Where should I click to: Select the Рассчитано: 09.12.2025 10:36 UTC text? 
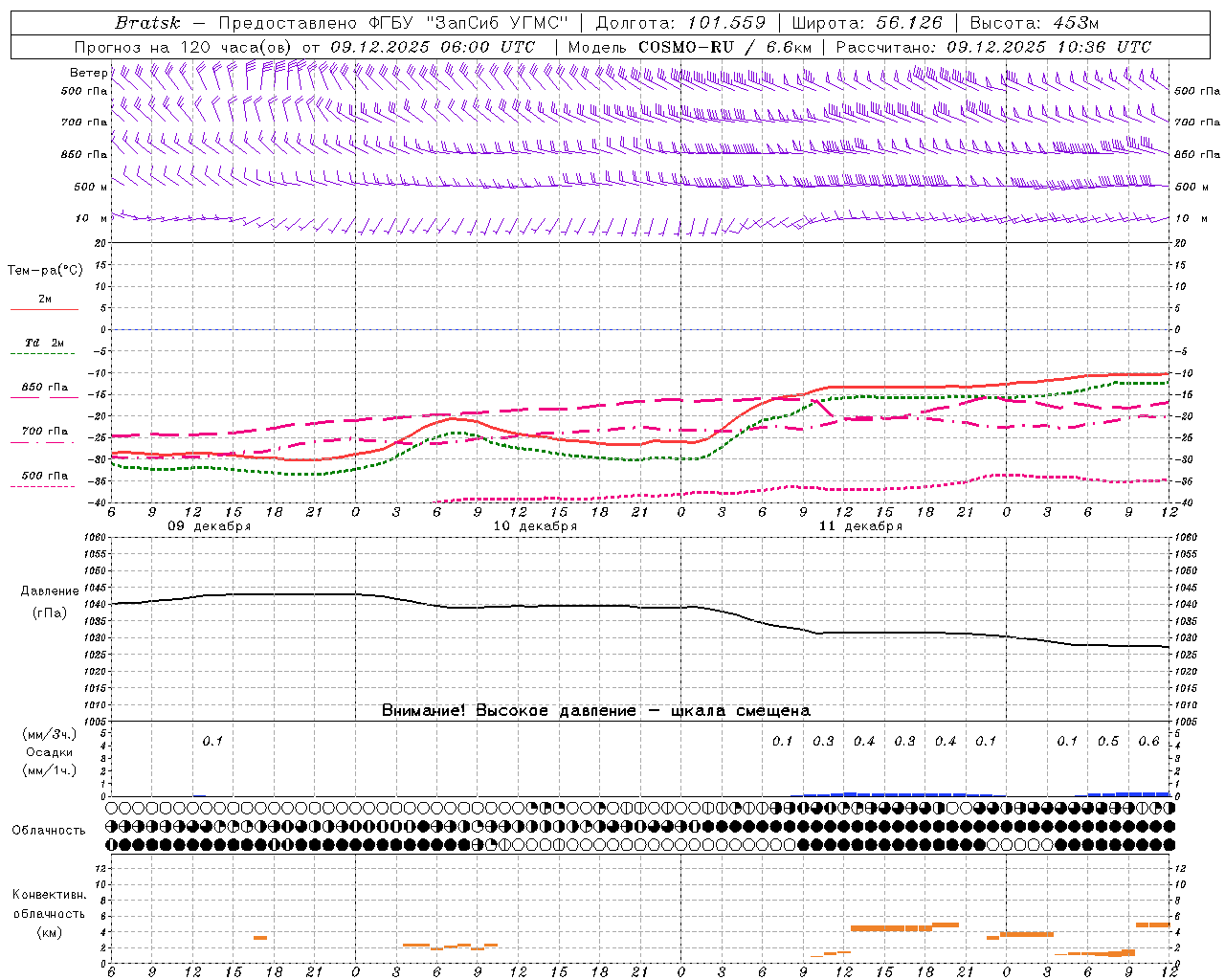click(x=993, y=47)
